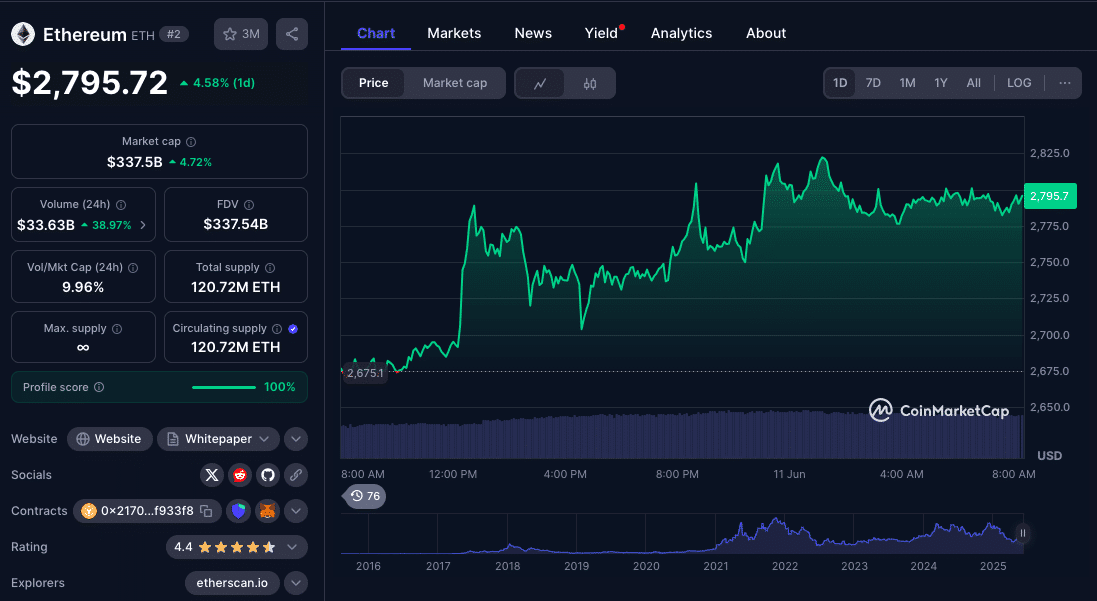Open the Analytics tab

coord(681,33)
